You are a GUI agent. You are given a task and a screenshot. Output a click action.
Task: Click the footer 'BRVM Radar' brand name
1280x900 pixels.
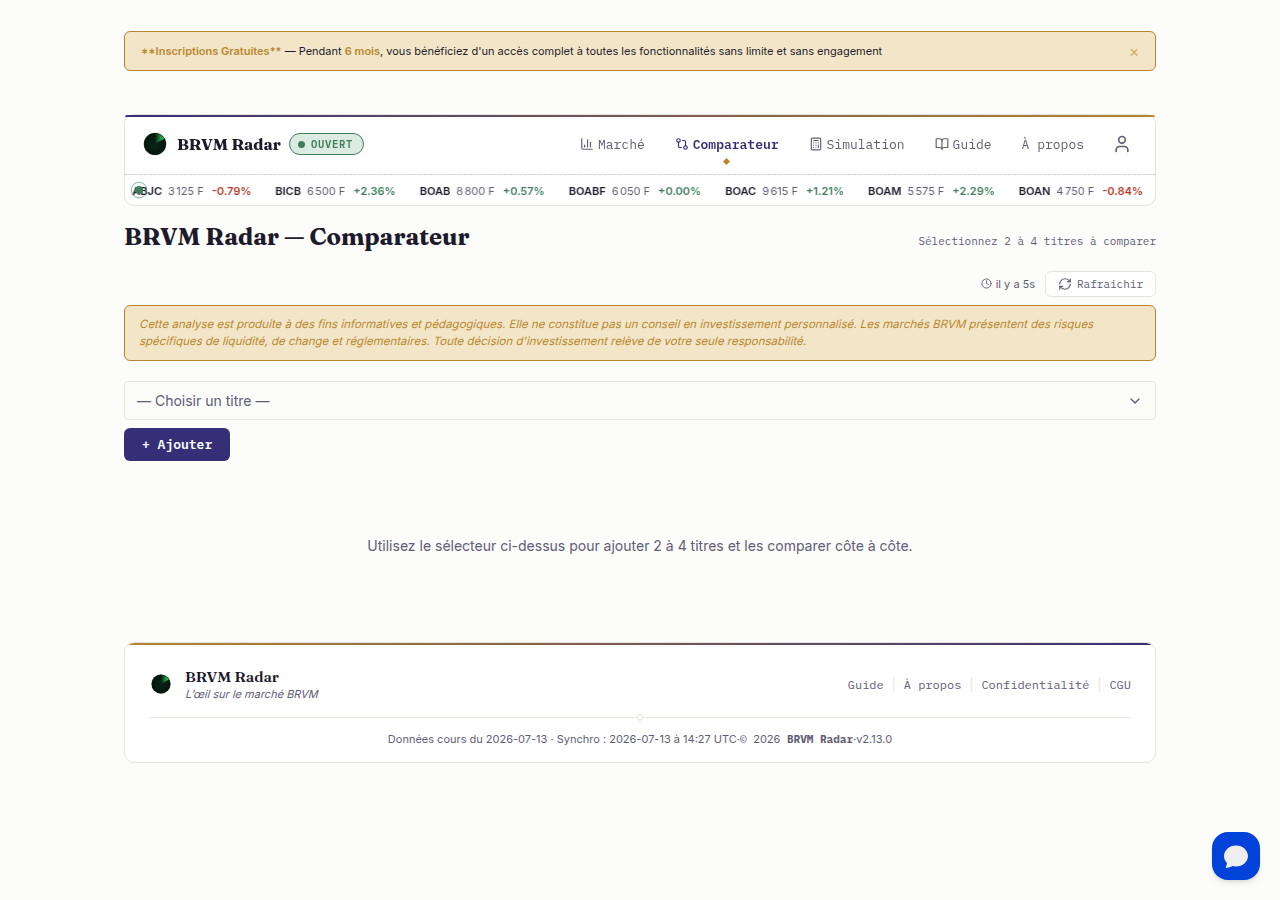click(232, 677)
